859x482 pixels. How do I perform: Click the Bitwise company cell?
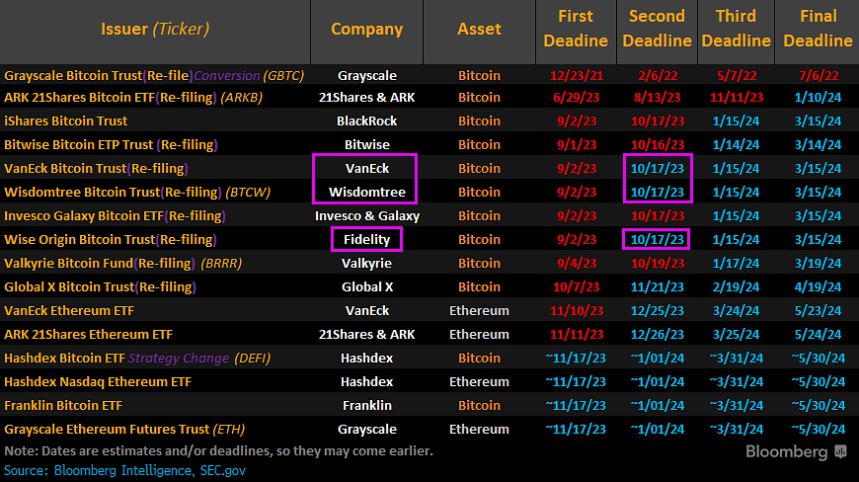[x=366, y=145]
